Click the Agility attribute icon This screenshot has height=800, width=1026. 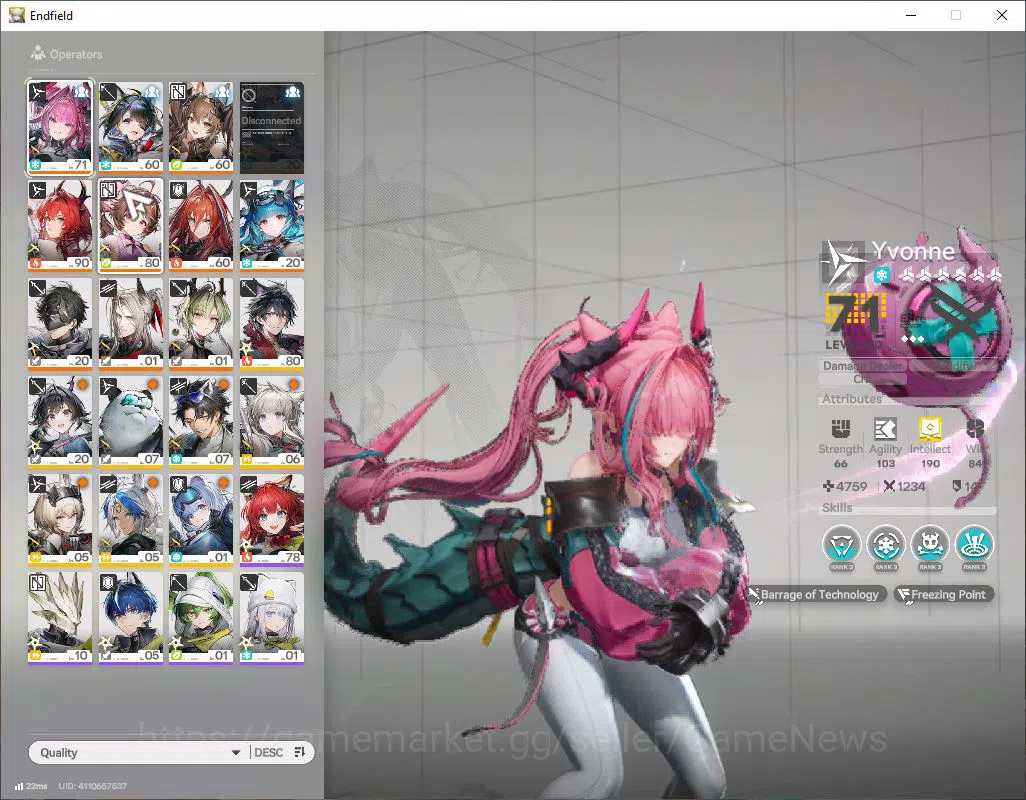pos(885,429)
